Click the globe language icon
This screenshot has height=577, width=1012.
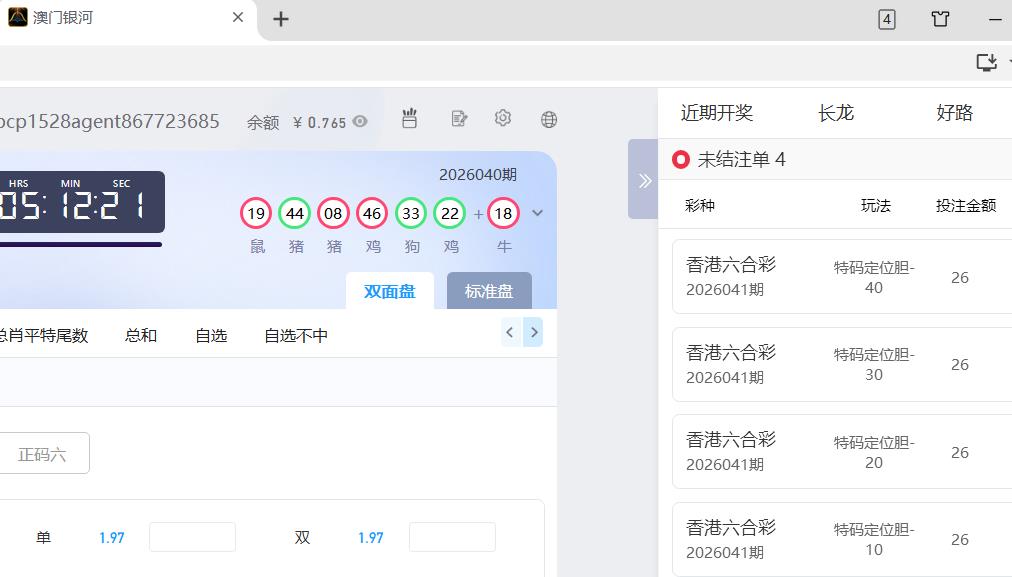(x=548, y=120)
